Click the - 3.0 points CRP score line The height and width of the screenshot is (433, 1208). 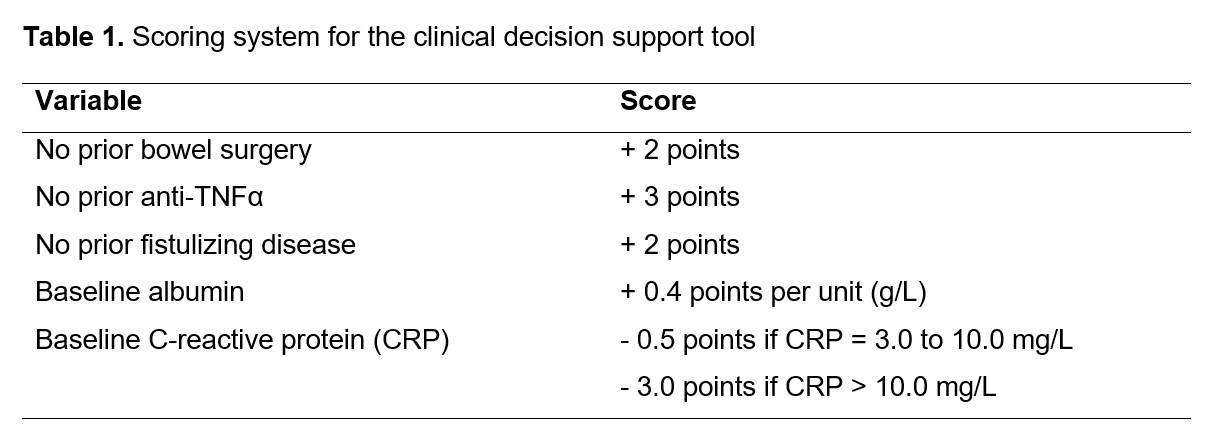(x=808, y=387)
